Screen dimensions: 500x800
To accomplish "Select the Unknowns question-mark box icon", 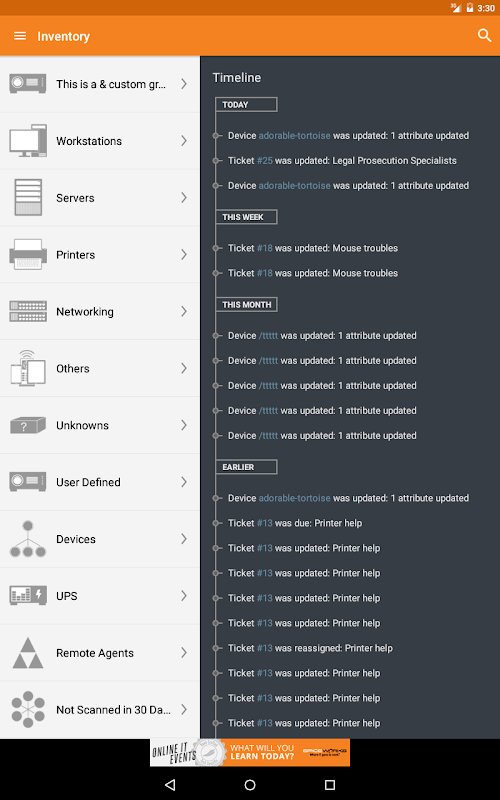I will point(28,425).
